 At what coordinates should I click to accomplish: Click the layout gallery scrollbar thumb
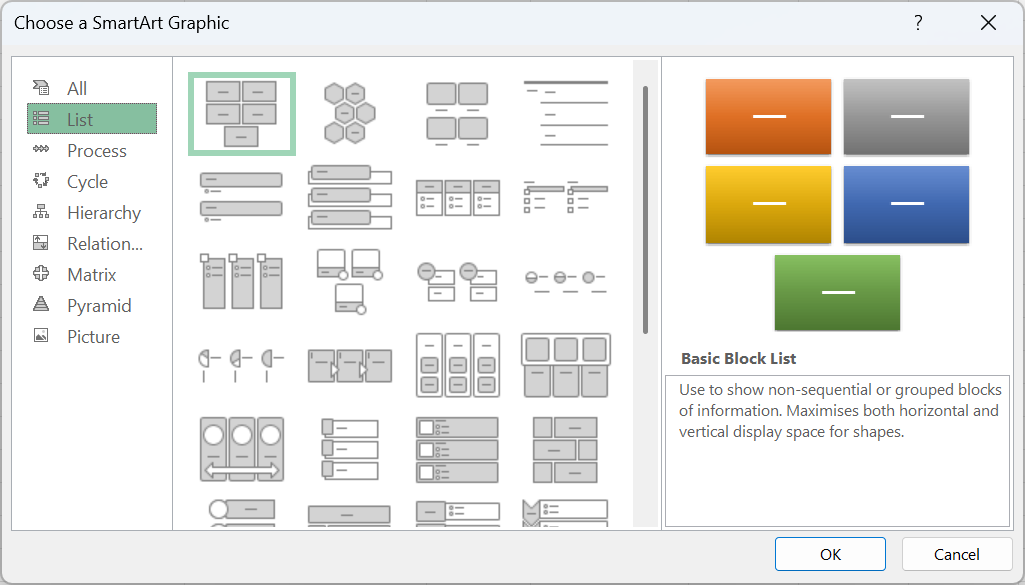645,209
